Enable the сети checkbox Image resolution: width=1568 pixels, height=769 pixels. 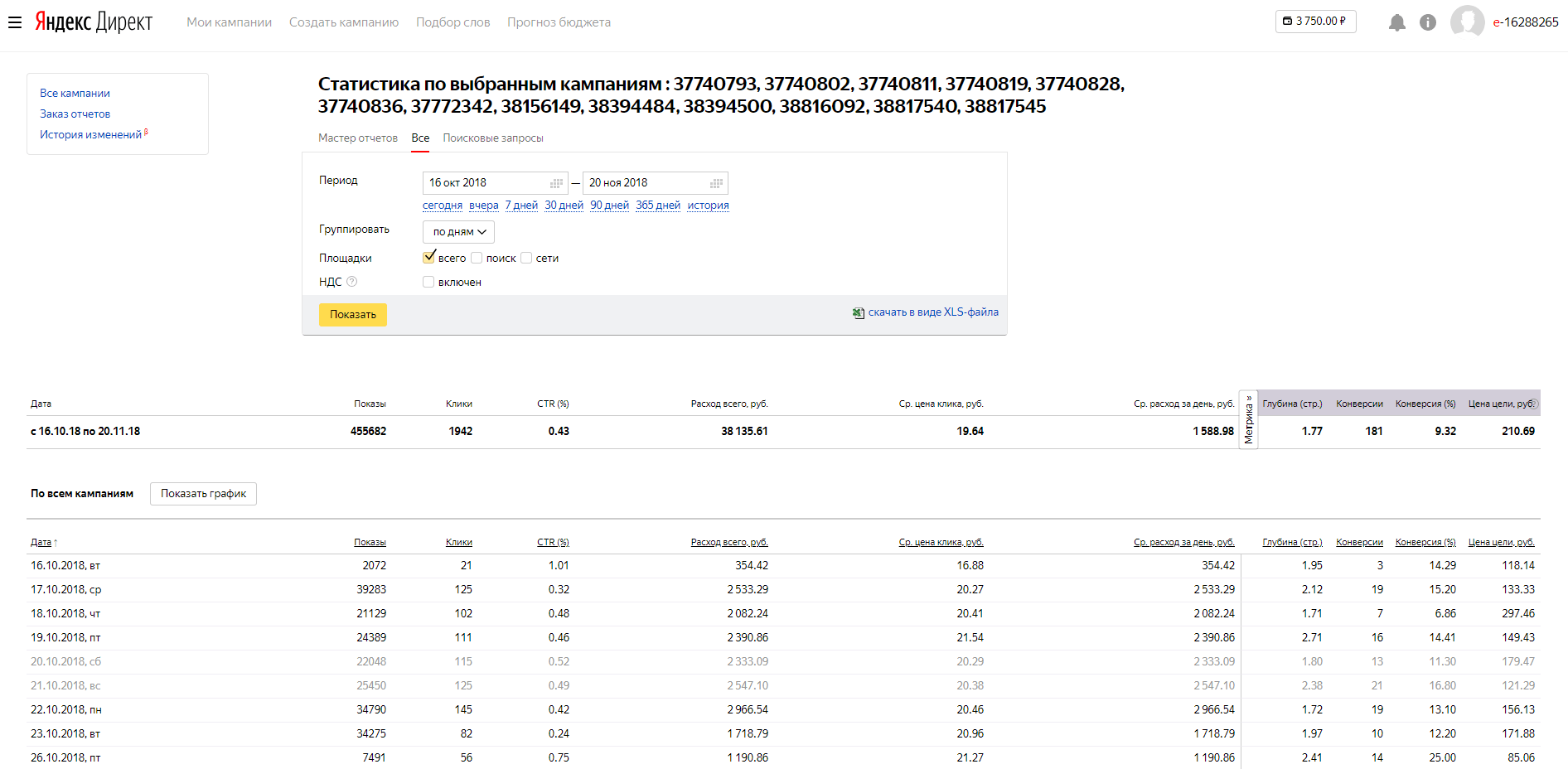[x=526, y=258]
